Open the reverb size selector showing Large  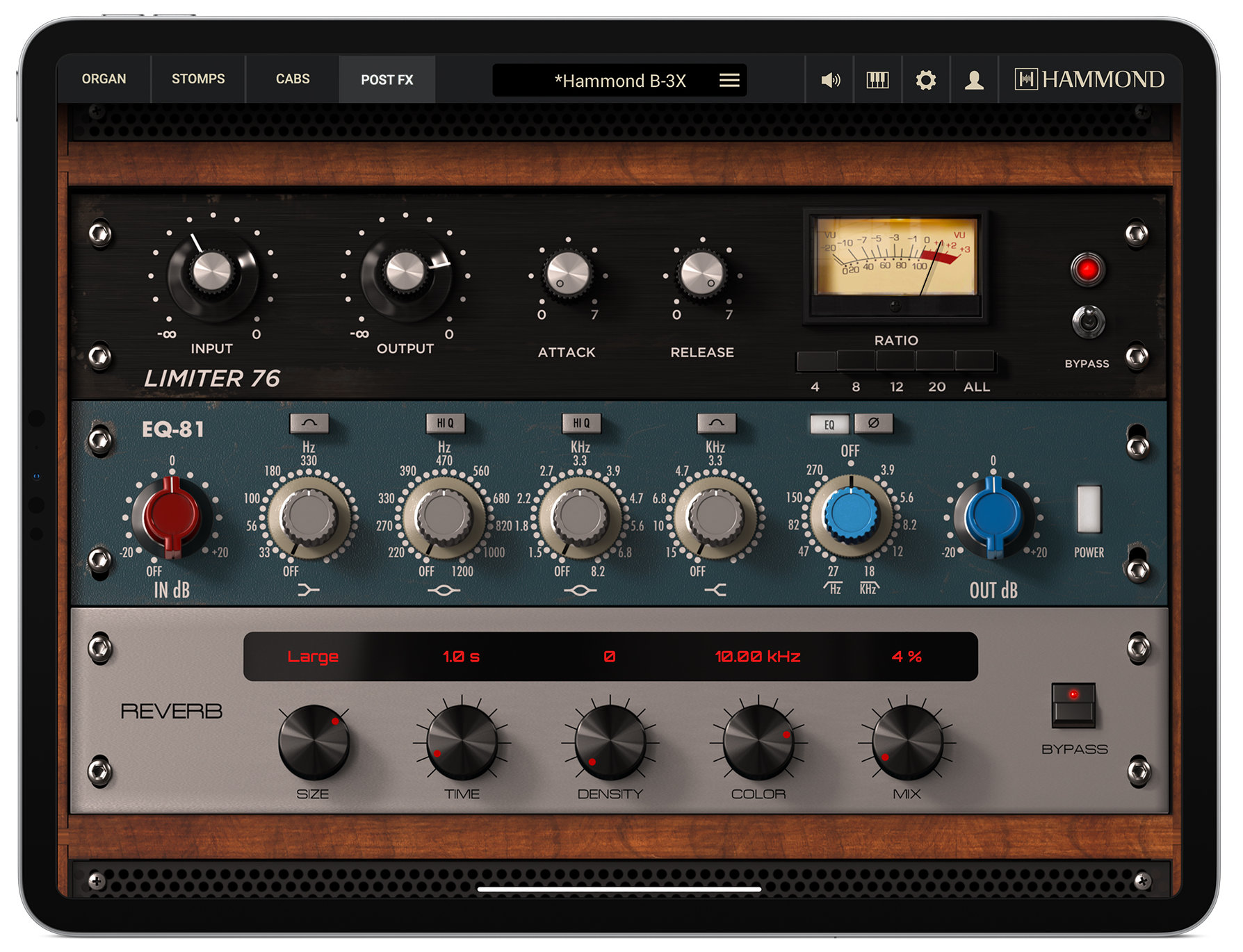pos(314,655)
